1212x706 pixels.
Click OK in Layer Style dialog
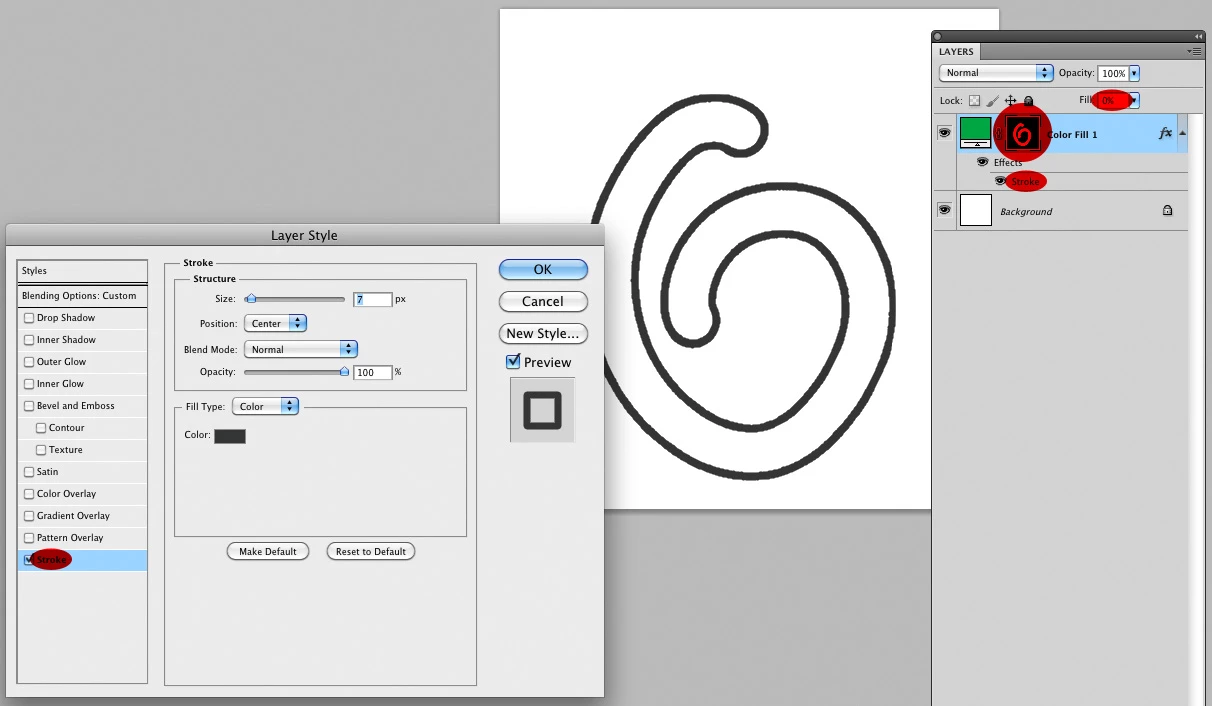[543, 269]
